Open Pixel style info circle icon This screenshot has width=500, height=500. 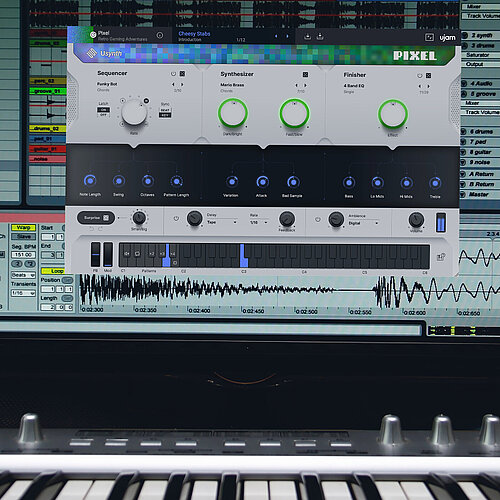click(x=160, y=35)
